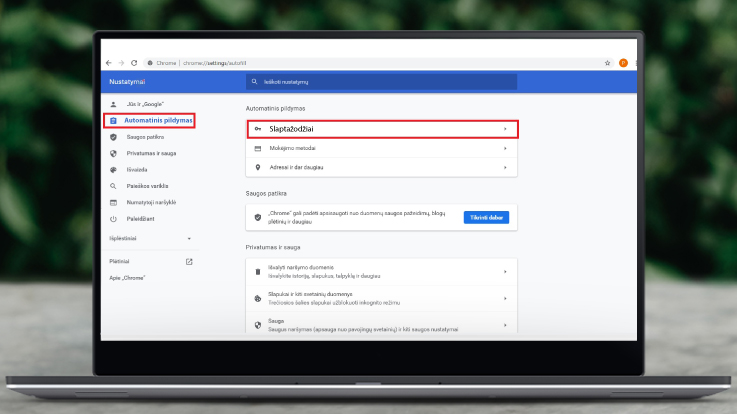Open Mokėjimo metodai via its right arrow
The image size is (737, 414).
505,148
